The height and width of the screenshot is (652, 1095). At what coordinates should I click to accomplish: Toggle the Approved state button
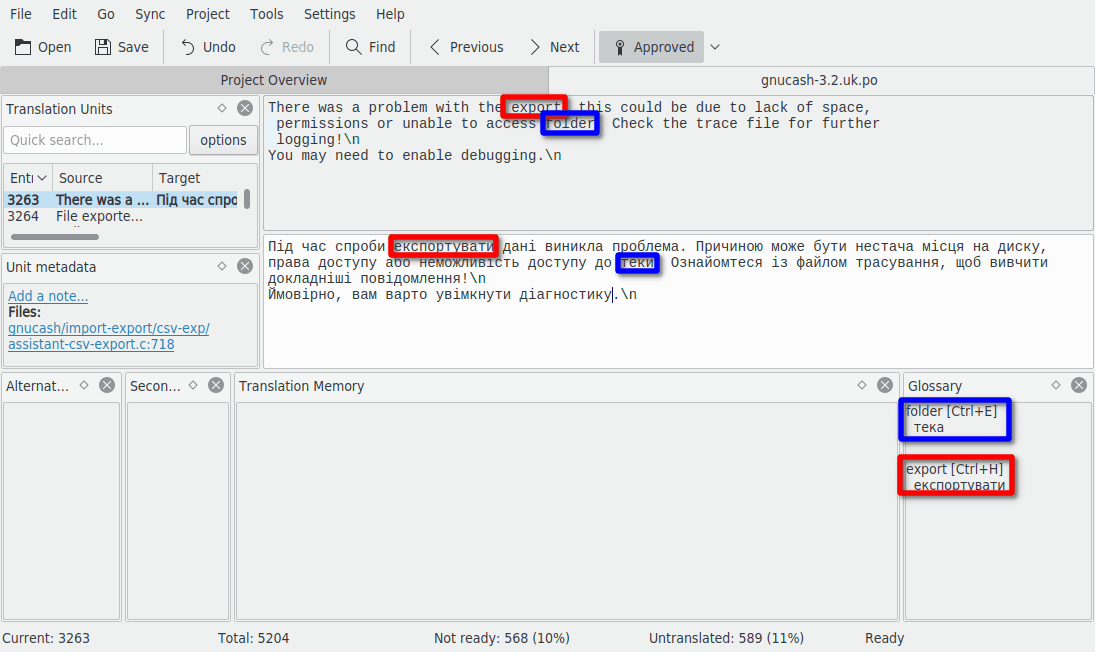pos(652,47)
